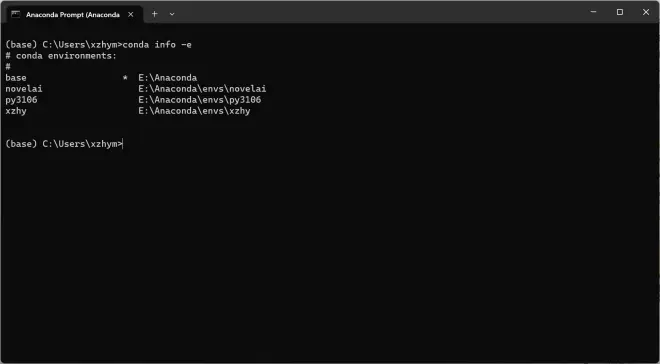
Task: Minimize the terminal window
Action: pos(593,12)
